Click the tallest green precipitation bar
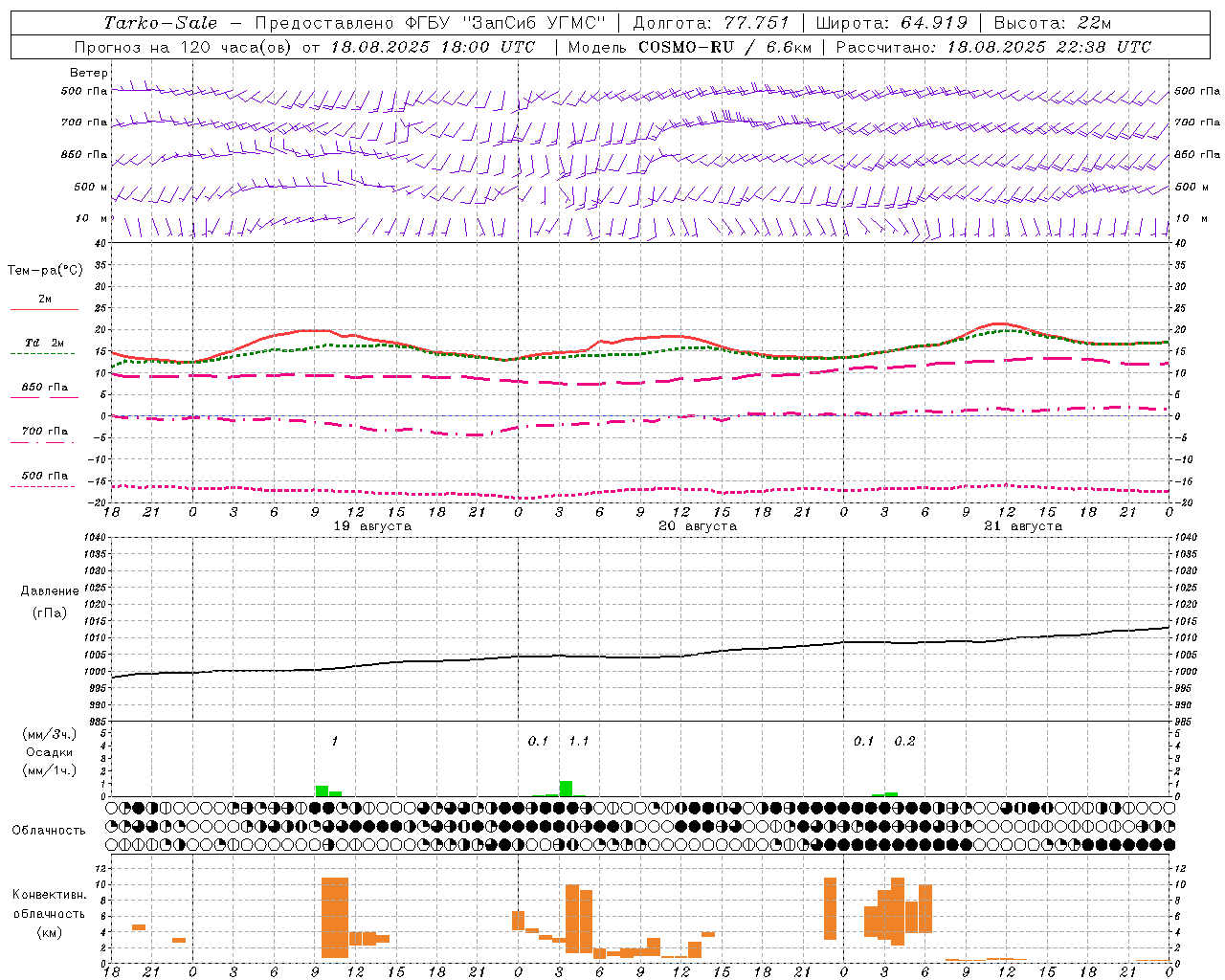The width and height of the screenshot is (1225, 980). point(567,789)
